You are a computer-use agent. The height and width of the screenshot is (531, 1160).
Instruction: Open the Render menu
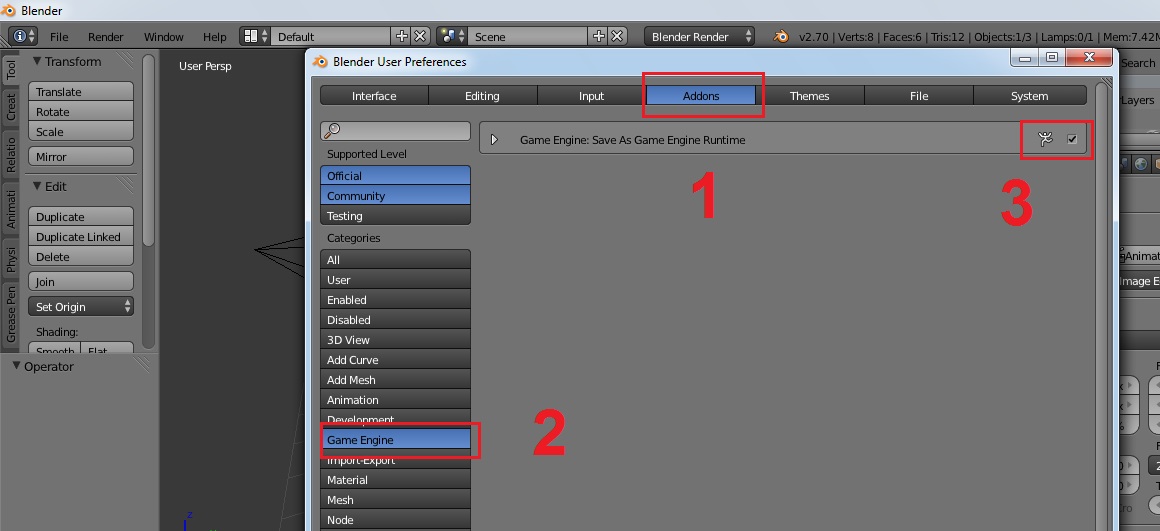click(105, 36)
